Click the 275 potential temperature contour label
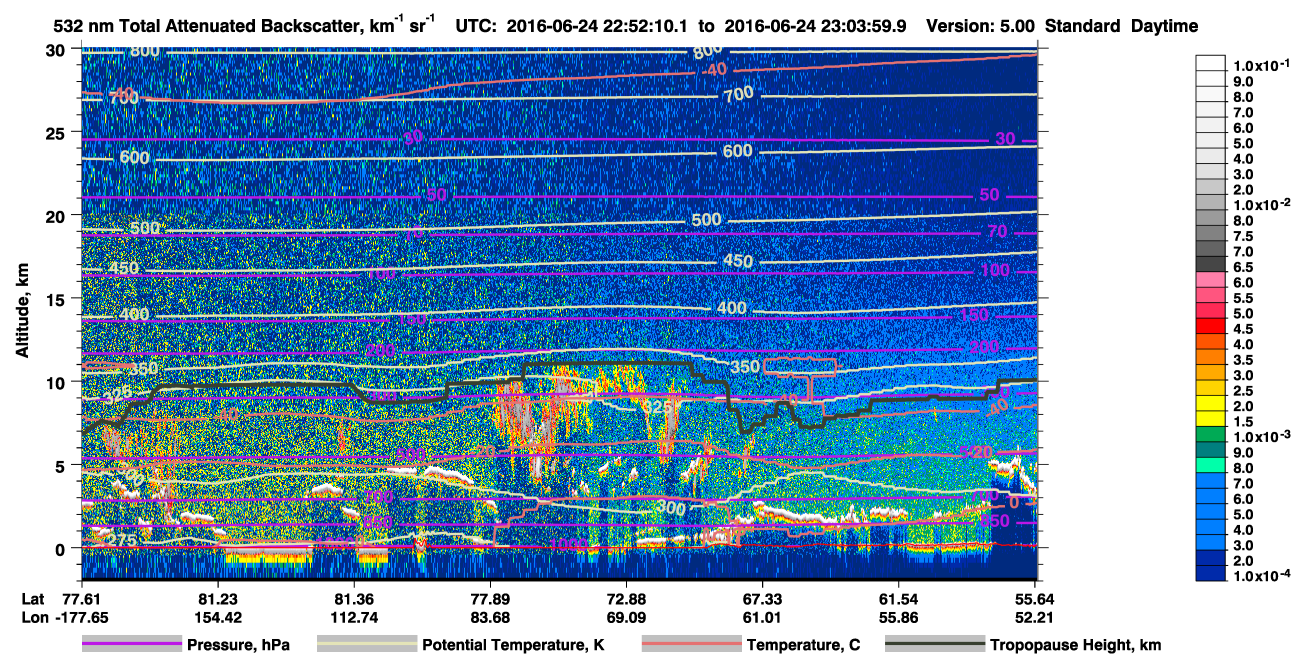This screenshot has width=1300, height=667. 120,541
